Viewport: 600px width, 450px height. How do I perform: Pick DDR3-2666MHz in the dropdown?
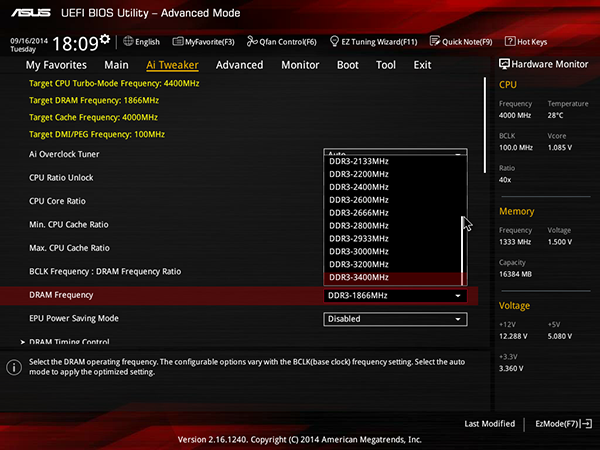tap(393, 213)
